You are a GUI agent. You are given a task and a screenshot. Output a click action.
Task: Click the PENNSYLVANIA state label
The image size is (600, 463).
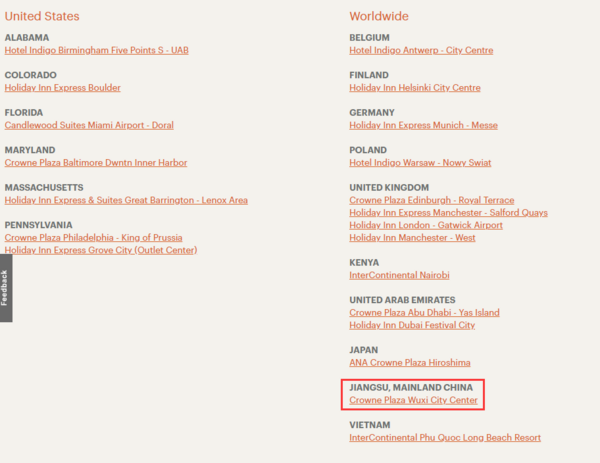[x=38, y=225]
